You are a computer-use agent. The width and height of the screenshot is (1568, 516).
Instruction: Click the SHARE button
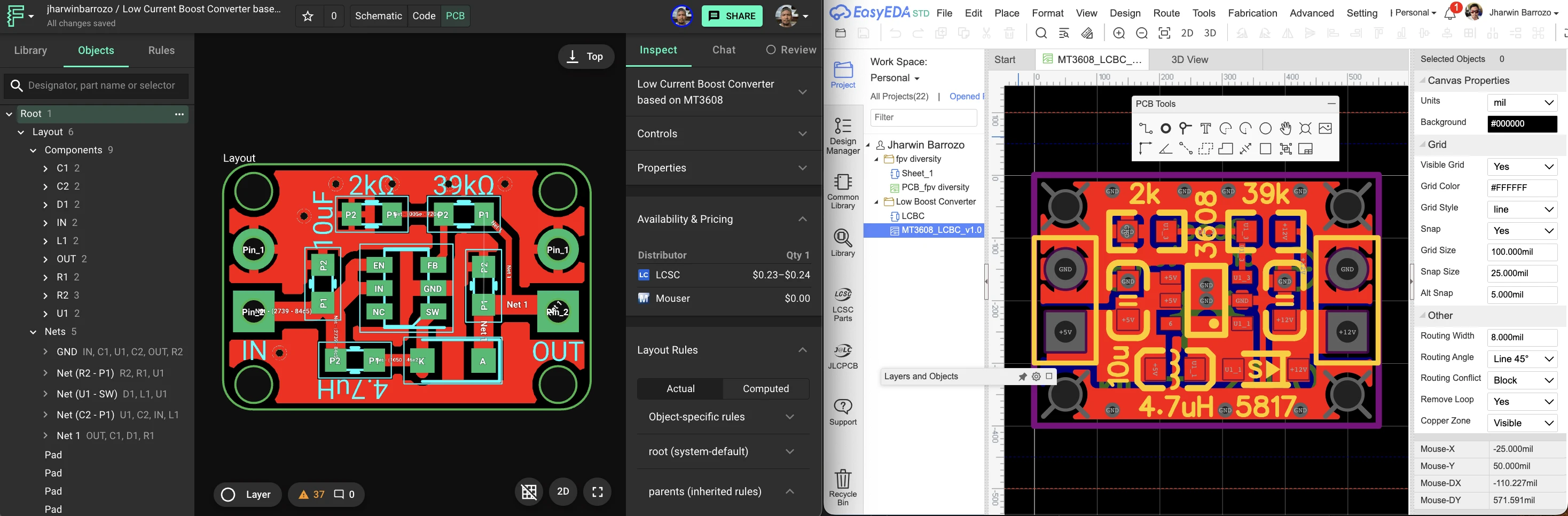(x=731, y=16)
